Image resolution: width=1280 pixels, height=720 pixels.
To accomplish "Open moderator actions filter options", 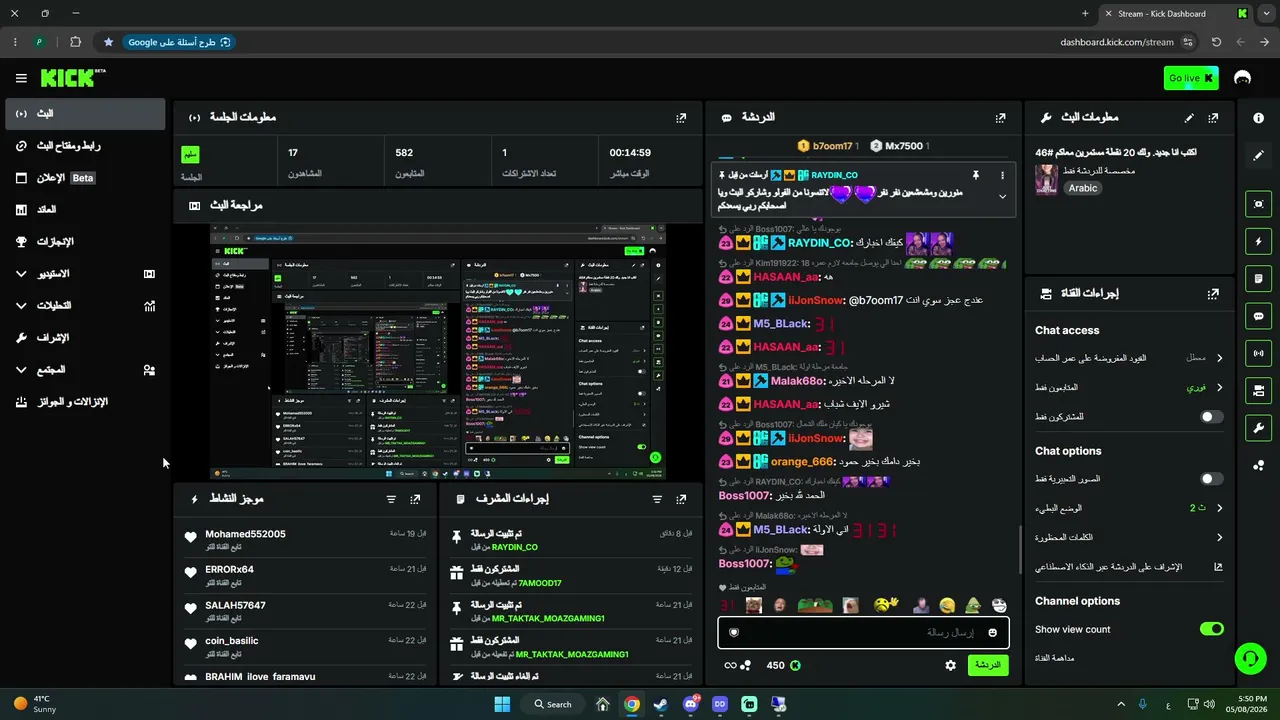I will pos(657,499).
